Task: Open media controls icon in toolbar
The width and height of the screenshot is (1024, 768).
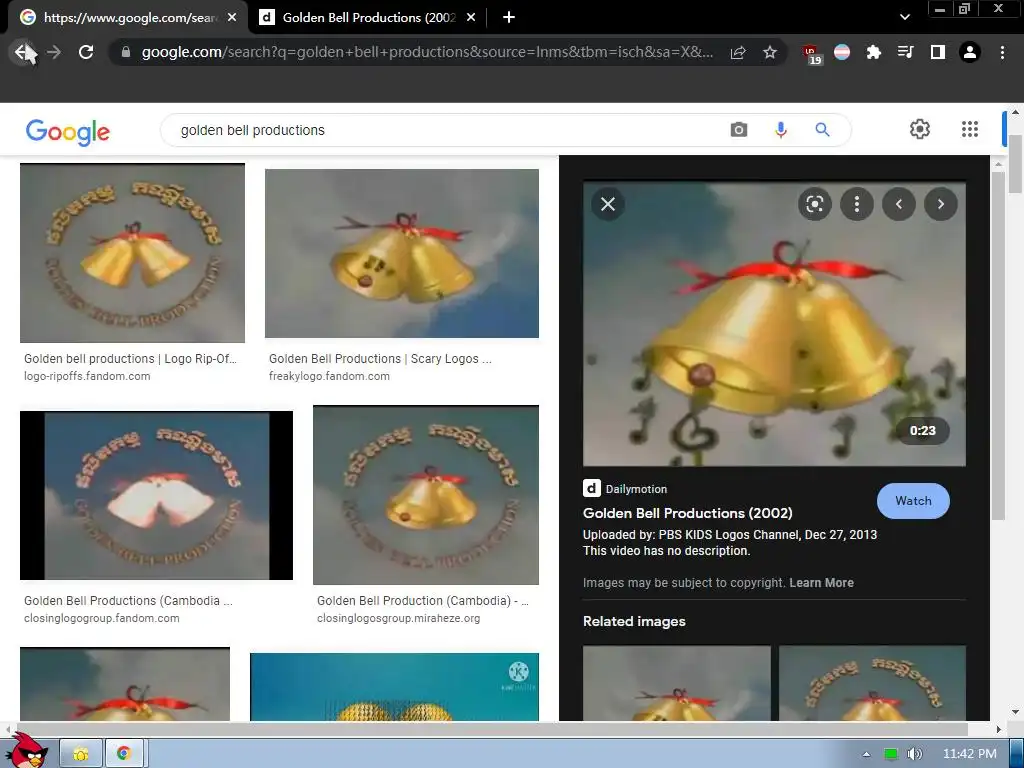Action: (x=905, y=52)
